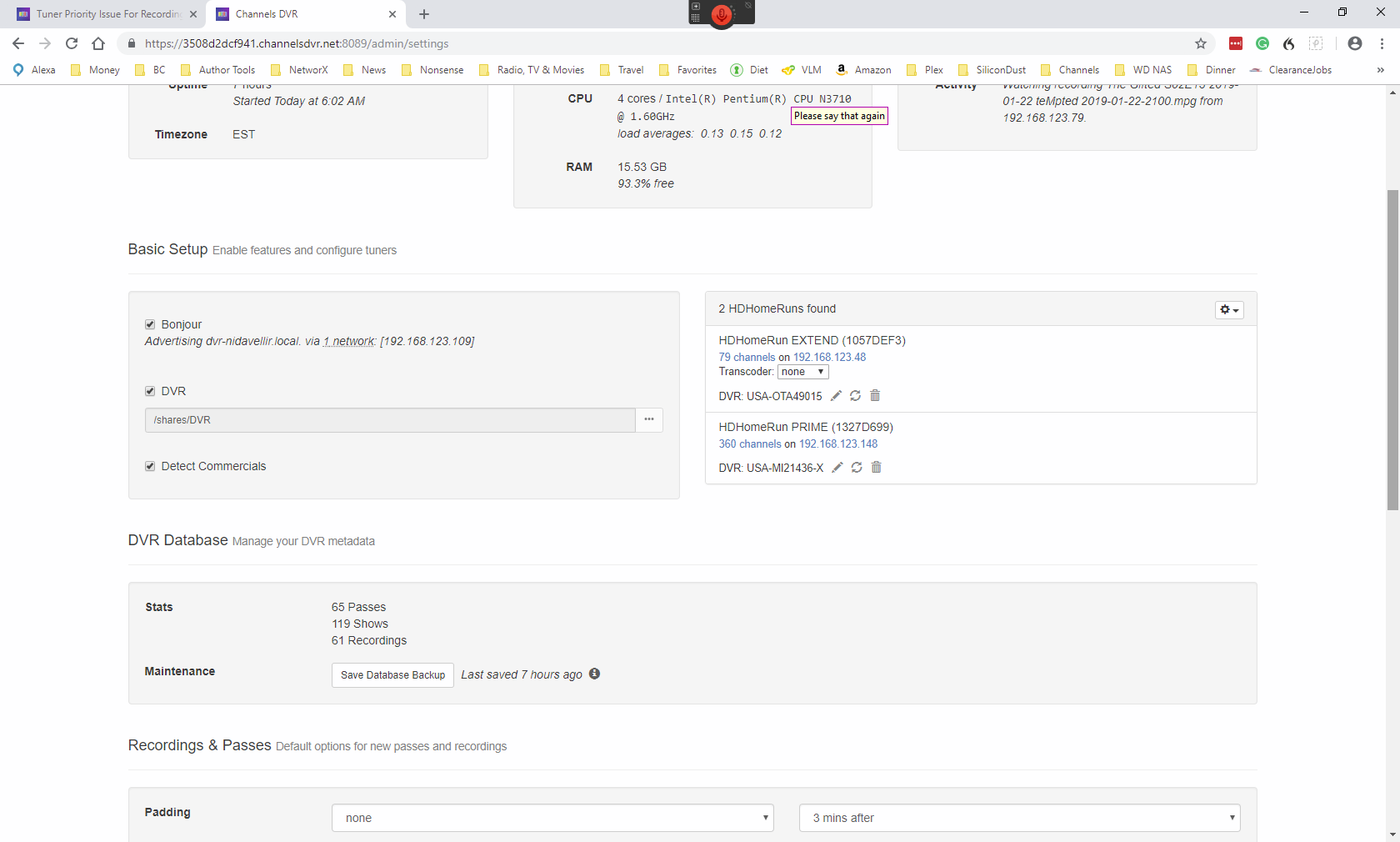This screenshot has height=842, width=1400.
Task: Refresh the HDHomeRun EXTEND guide data
Action: click(855, 396)
